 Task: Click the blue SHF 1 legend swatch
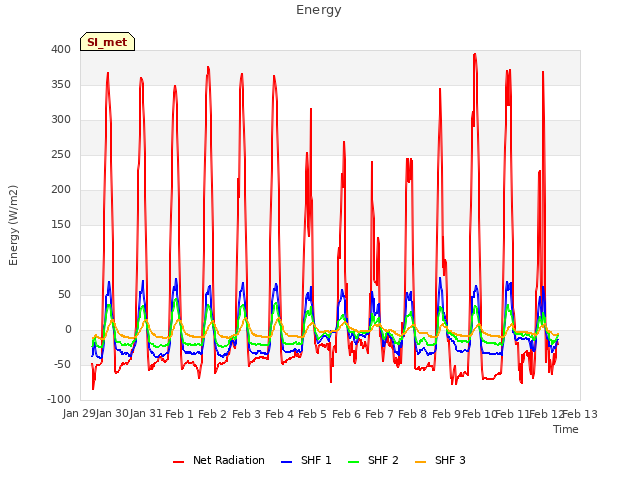[x=287, y=462]
